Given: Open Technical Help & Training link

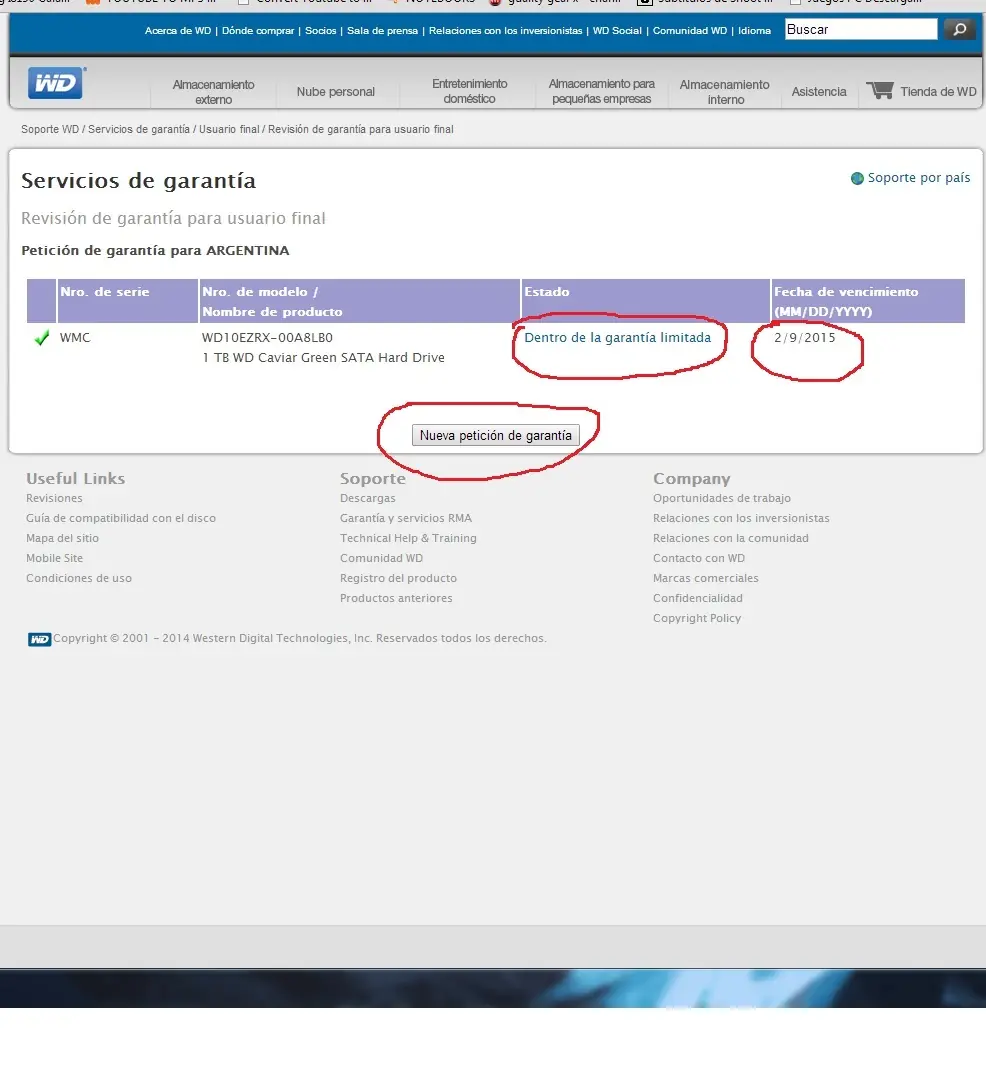Looking at the screenshot, I should pyautogui.click(x=408, y=538).
